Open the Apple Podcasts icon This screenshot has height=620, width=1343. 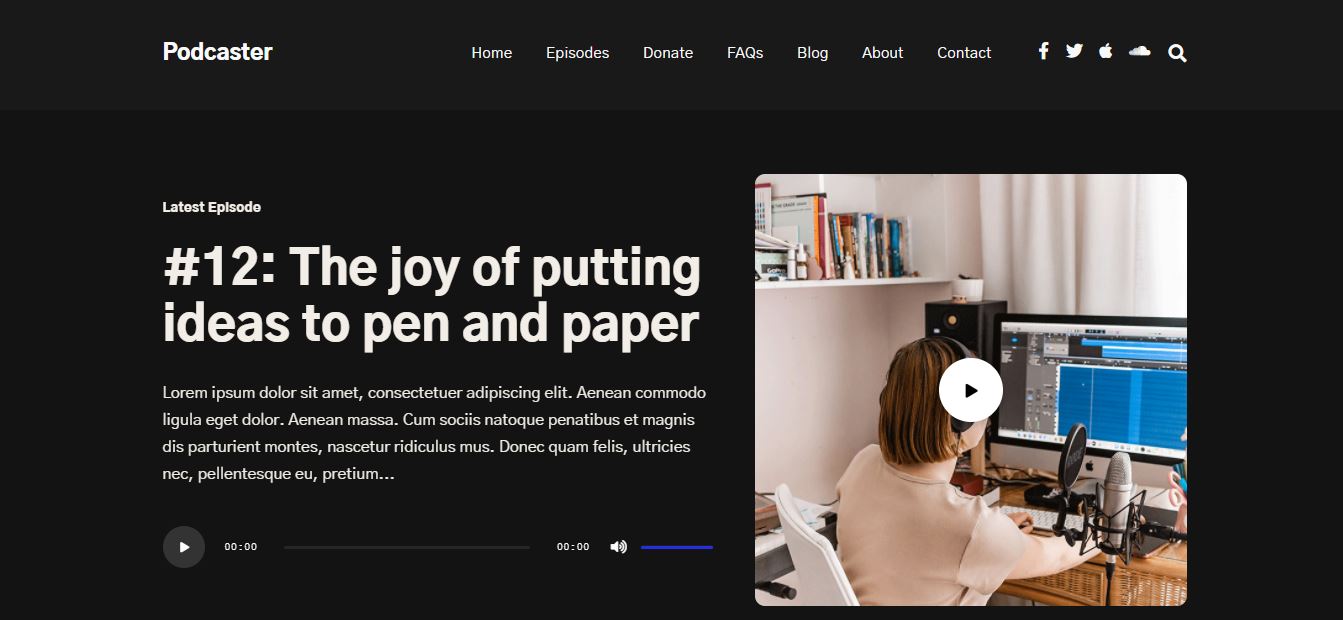coord(1105,51)
